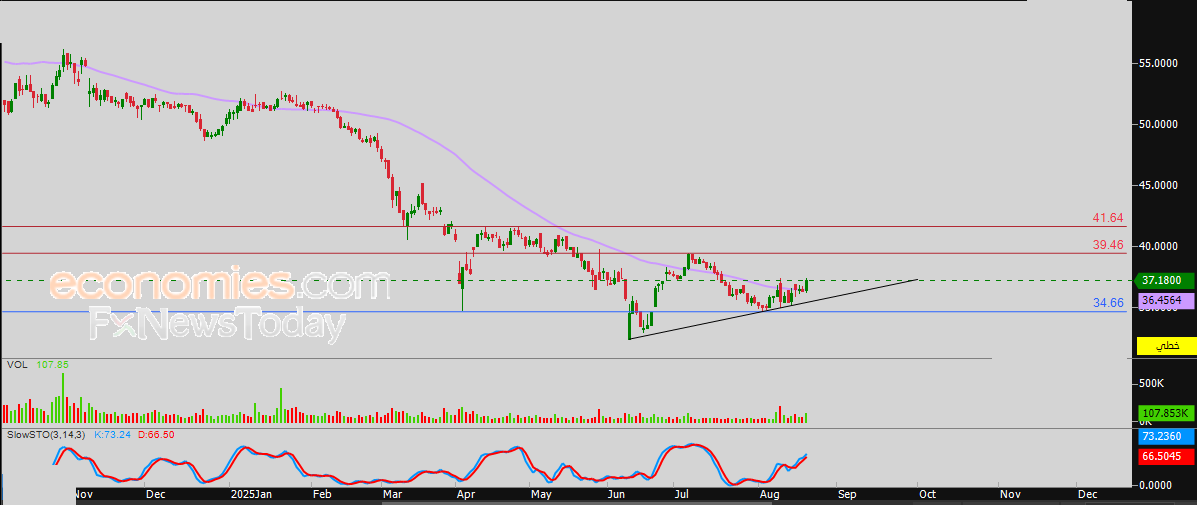Click the 0.0000 stochastic axis label
The height and width of the screenshot is (505, 1197).
pyautogui.click(x=1157, y=485)
